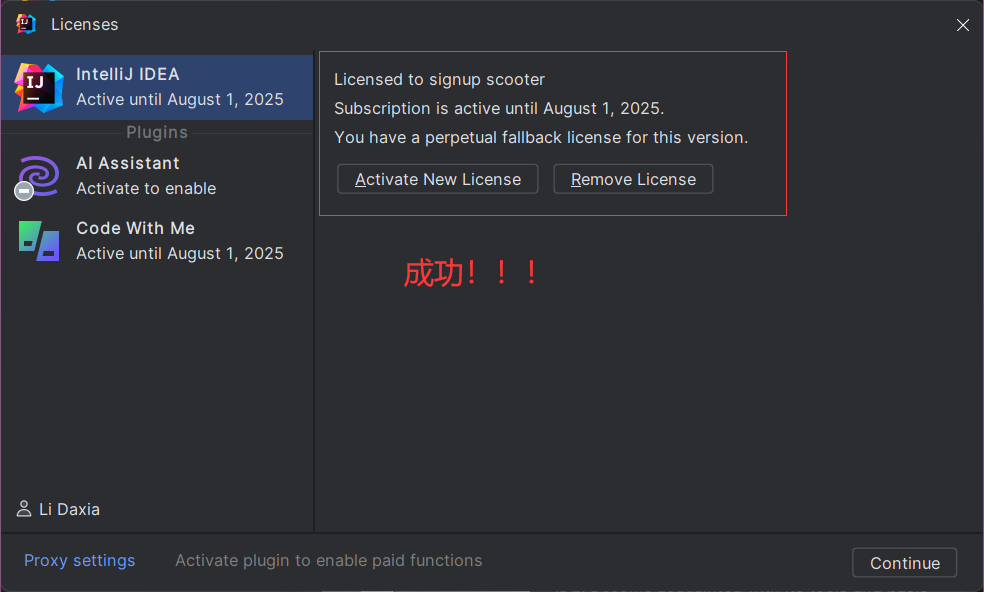Close the Licenses dialog with the X
Image resolution: width=984 pixels, height=592 pixels.
tap(963, 24)
